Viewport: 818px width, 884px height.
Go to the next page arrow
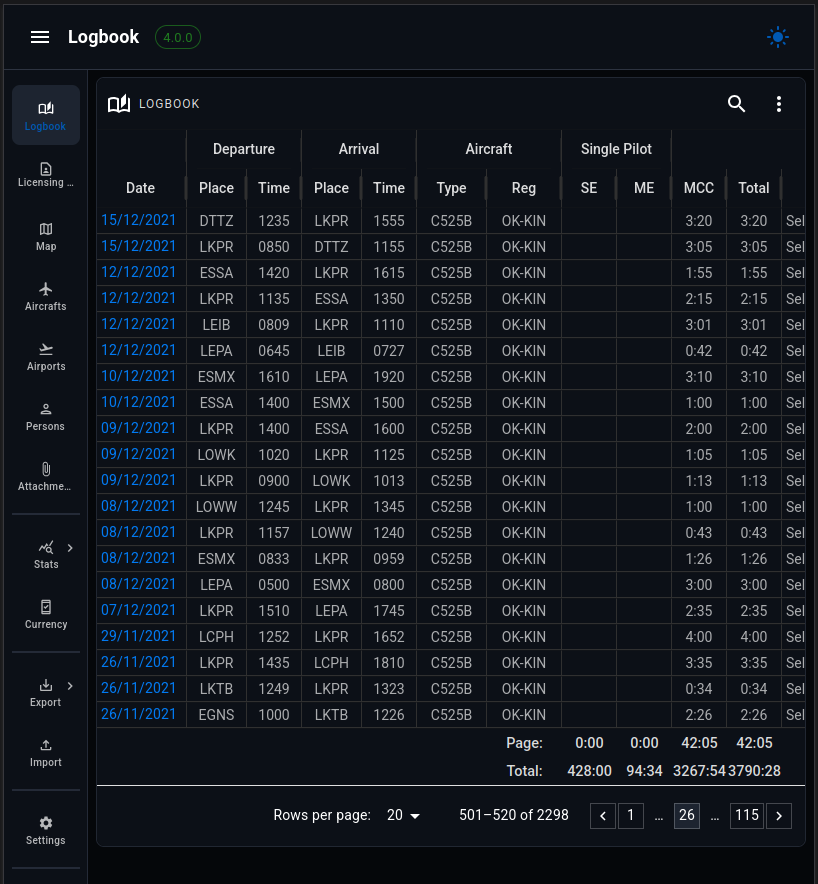coord(779,816)
